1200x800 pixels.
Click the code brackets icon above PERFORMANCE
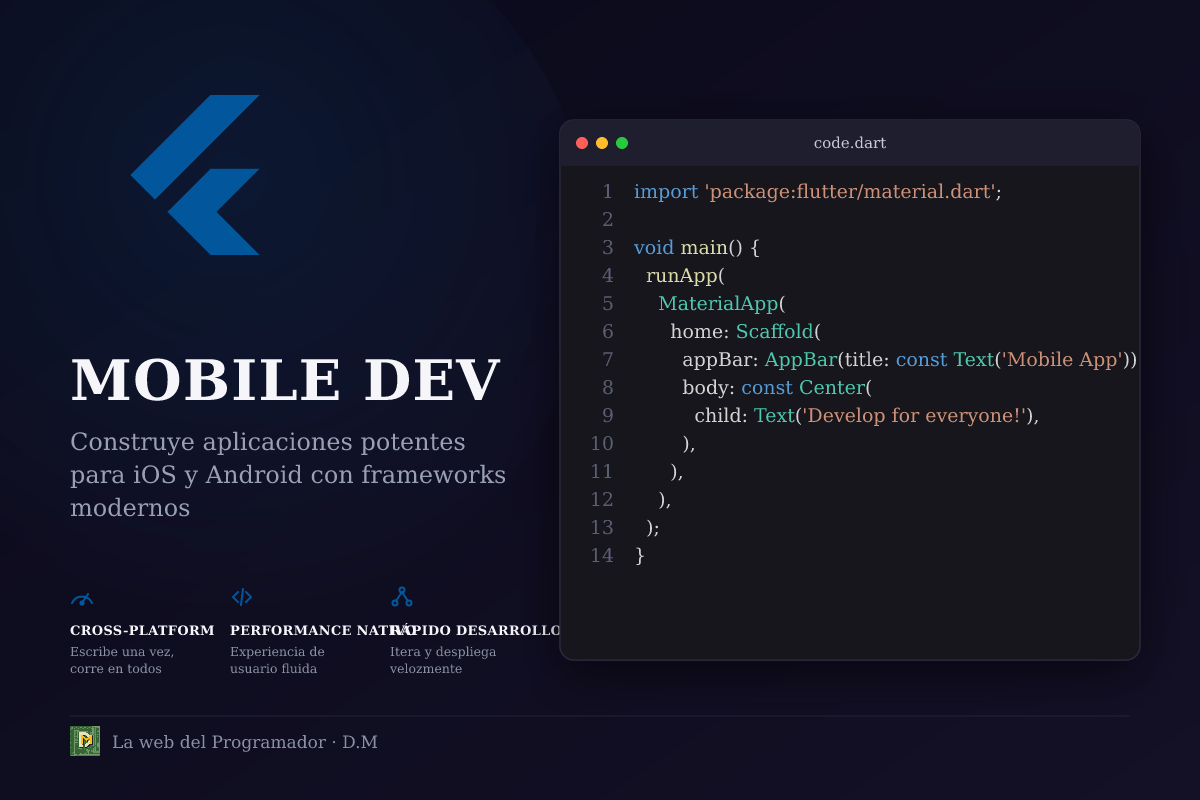coord(242,597)
